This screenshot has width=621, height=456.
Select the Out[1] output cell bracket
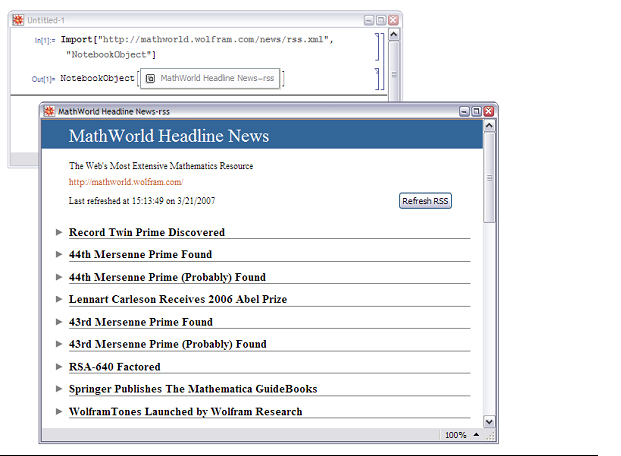coord(377,78)
